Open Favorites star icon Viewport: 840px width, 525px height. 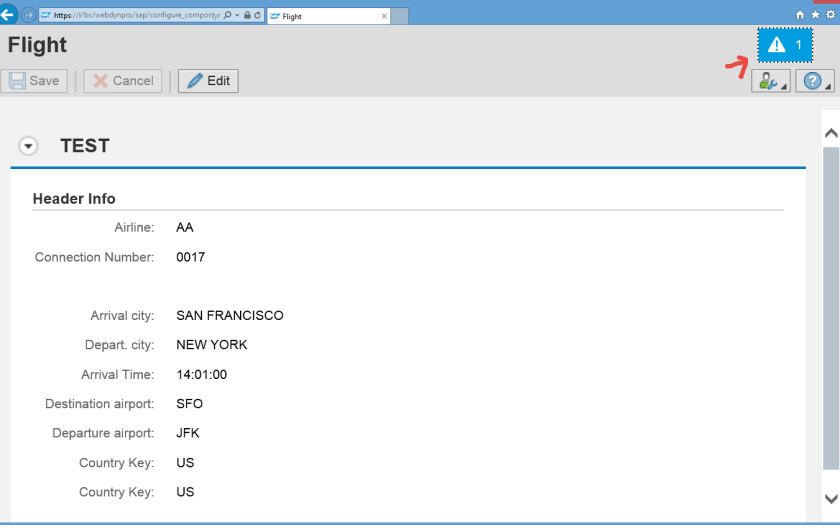coord(815,14)
